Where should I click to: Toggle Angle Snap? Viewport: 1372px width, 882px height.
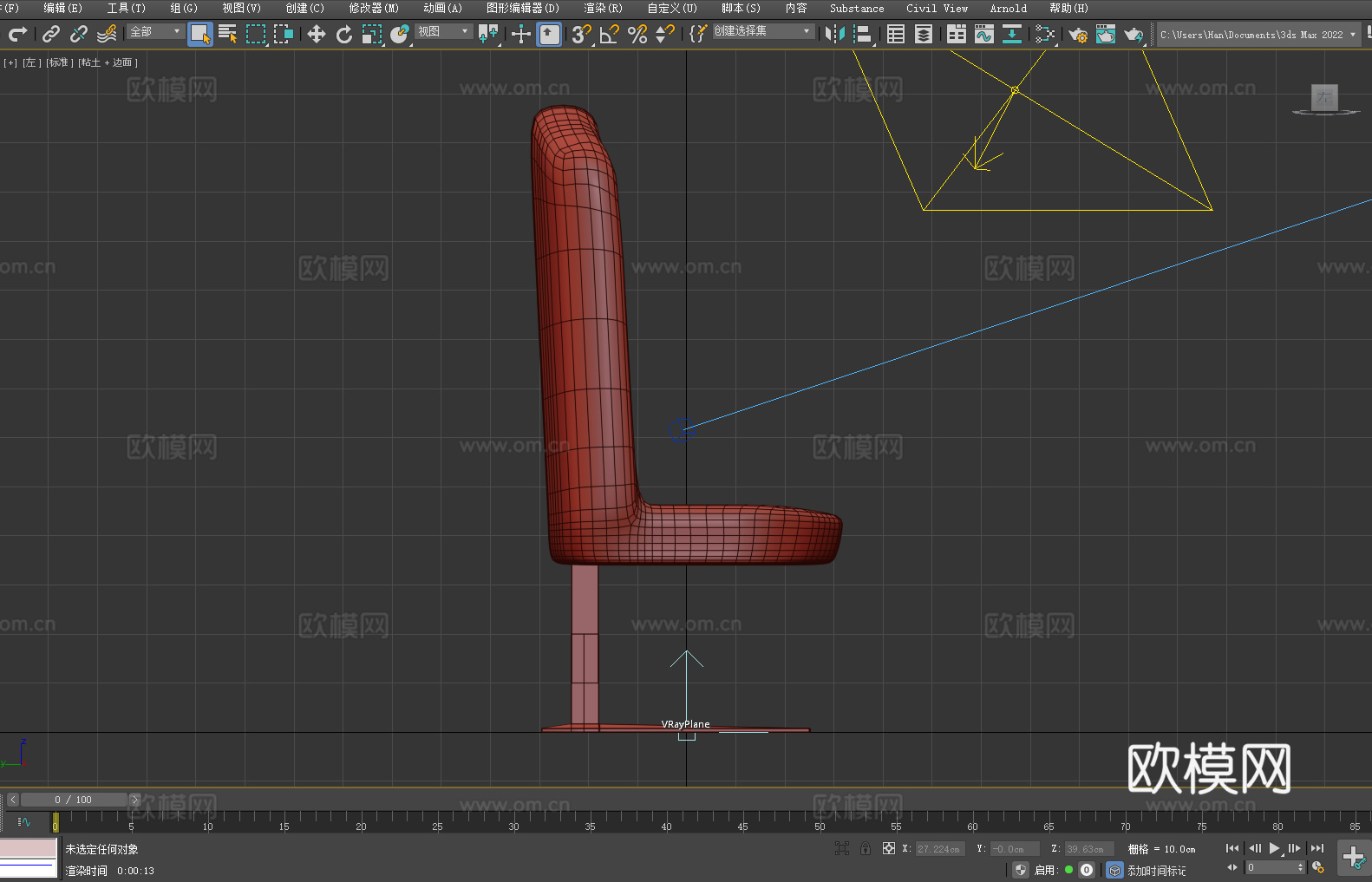click(x=610, y=34)
